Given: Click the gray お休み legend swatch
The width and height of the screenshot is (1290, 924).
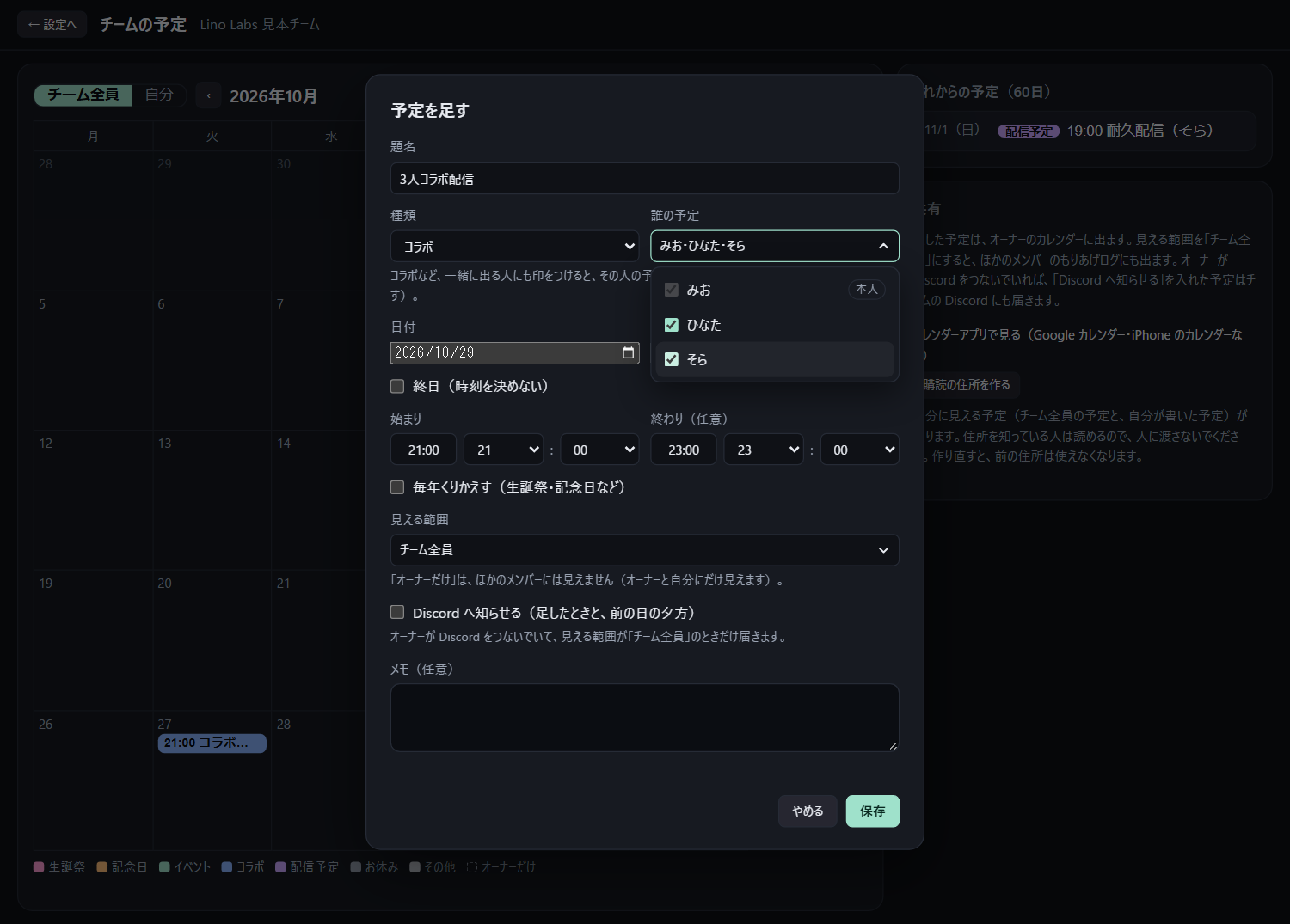Looking at the screenshot, I should point(356,867).
